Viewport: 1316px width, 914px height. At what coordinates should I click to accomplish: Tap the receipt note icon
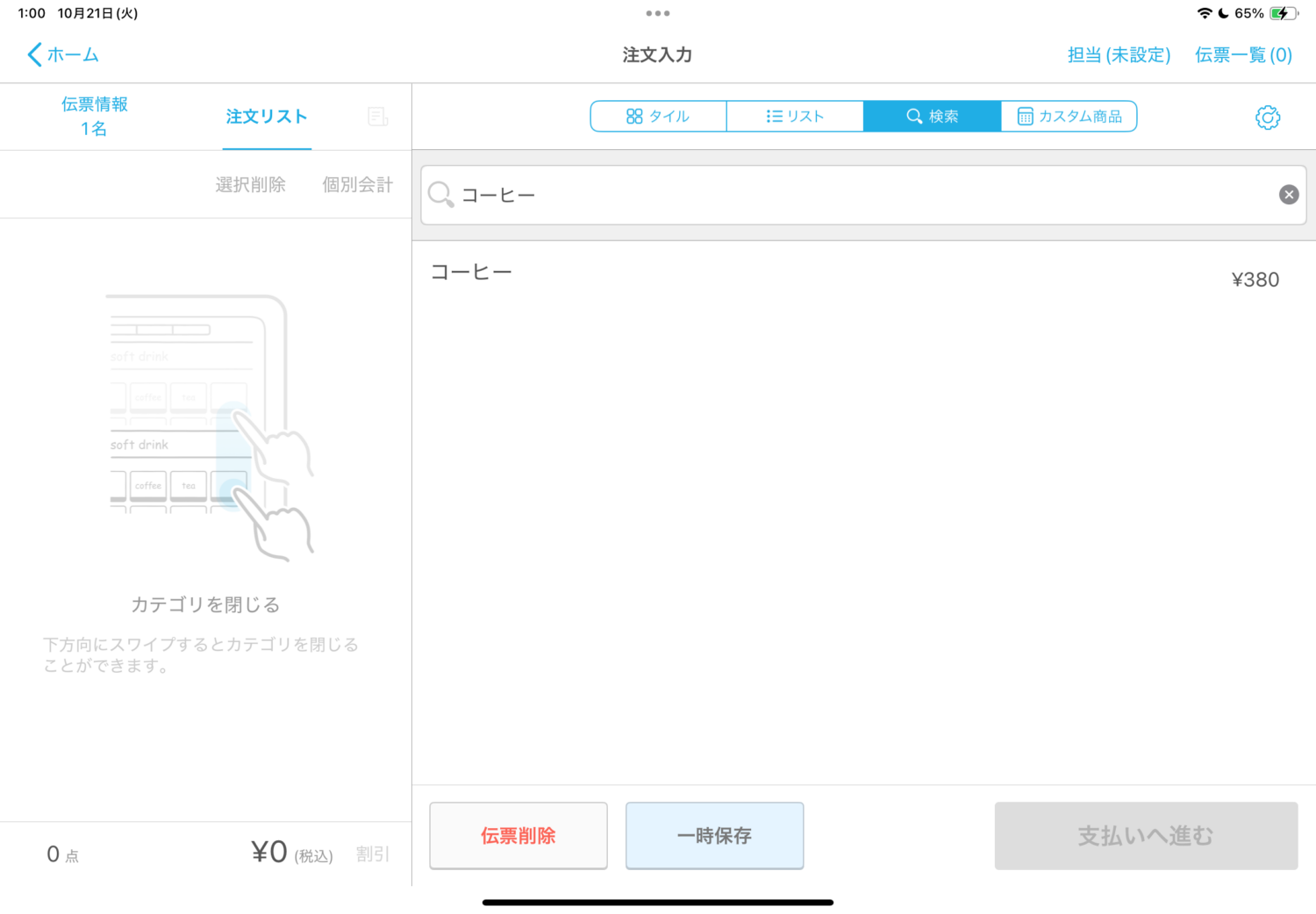377,117
